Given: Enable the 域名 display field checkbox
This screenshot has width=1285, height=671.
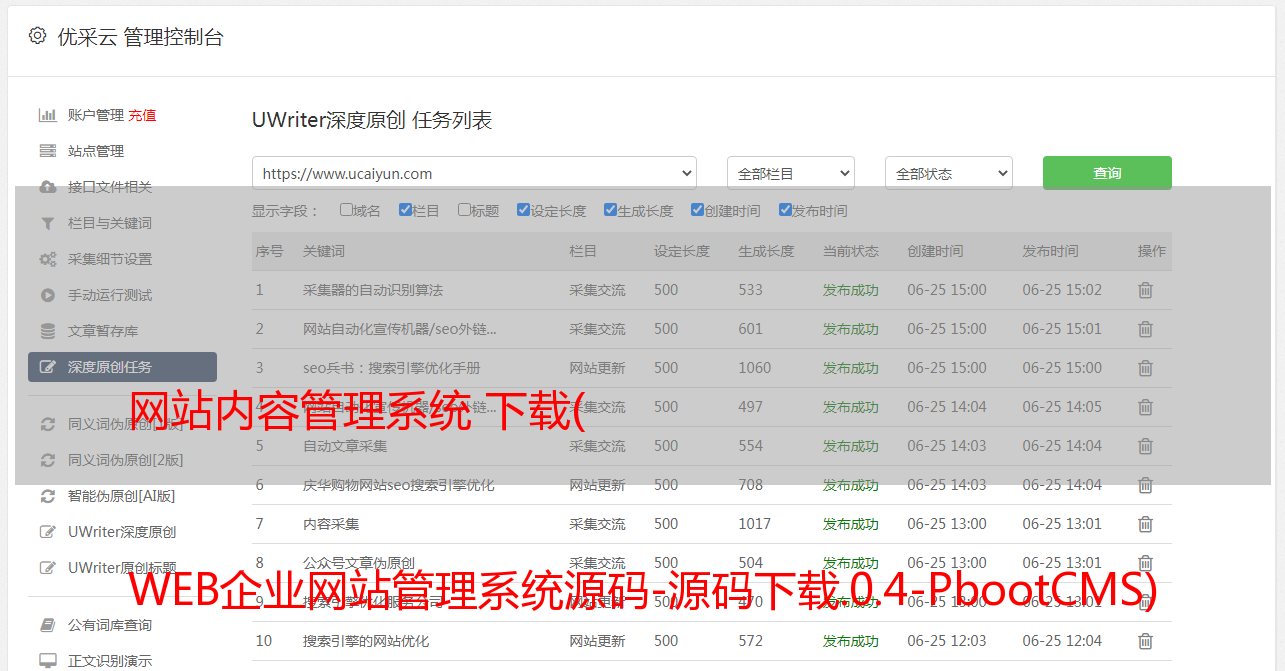Looking at the screenshot, I should point(346,210).
